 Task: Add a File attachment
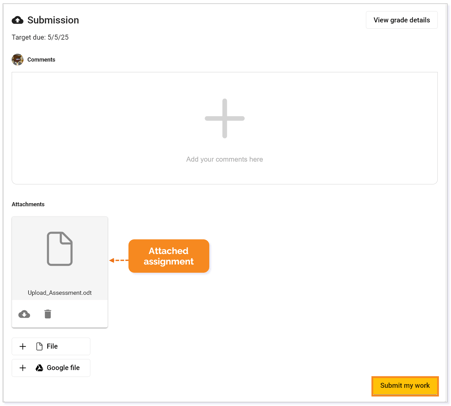(x=51, y=346)
